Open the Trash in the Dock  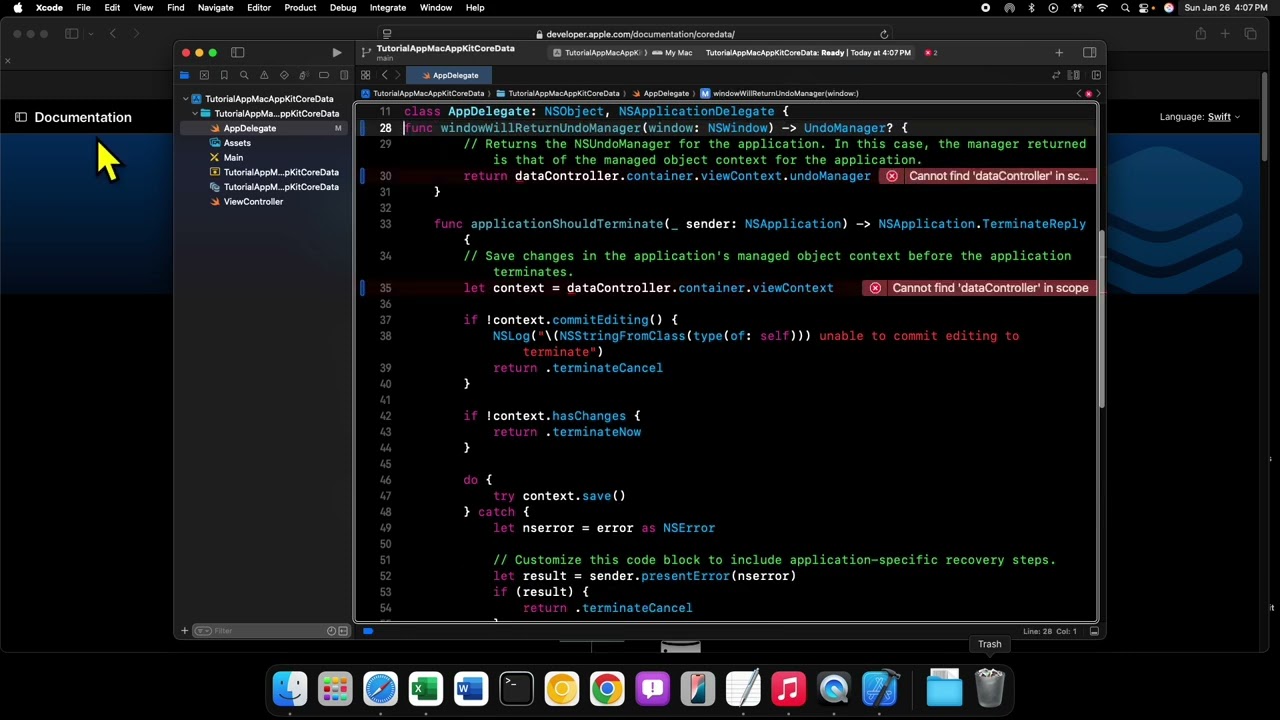989,689
